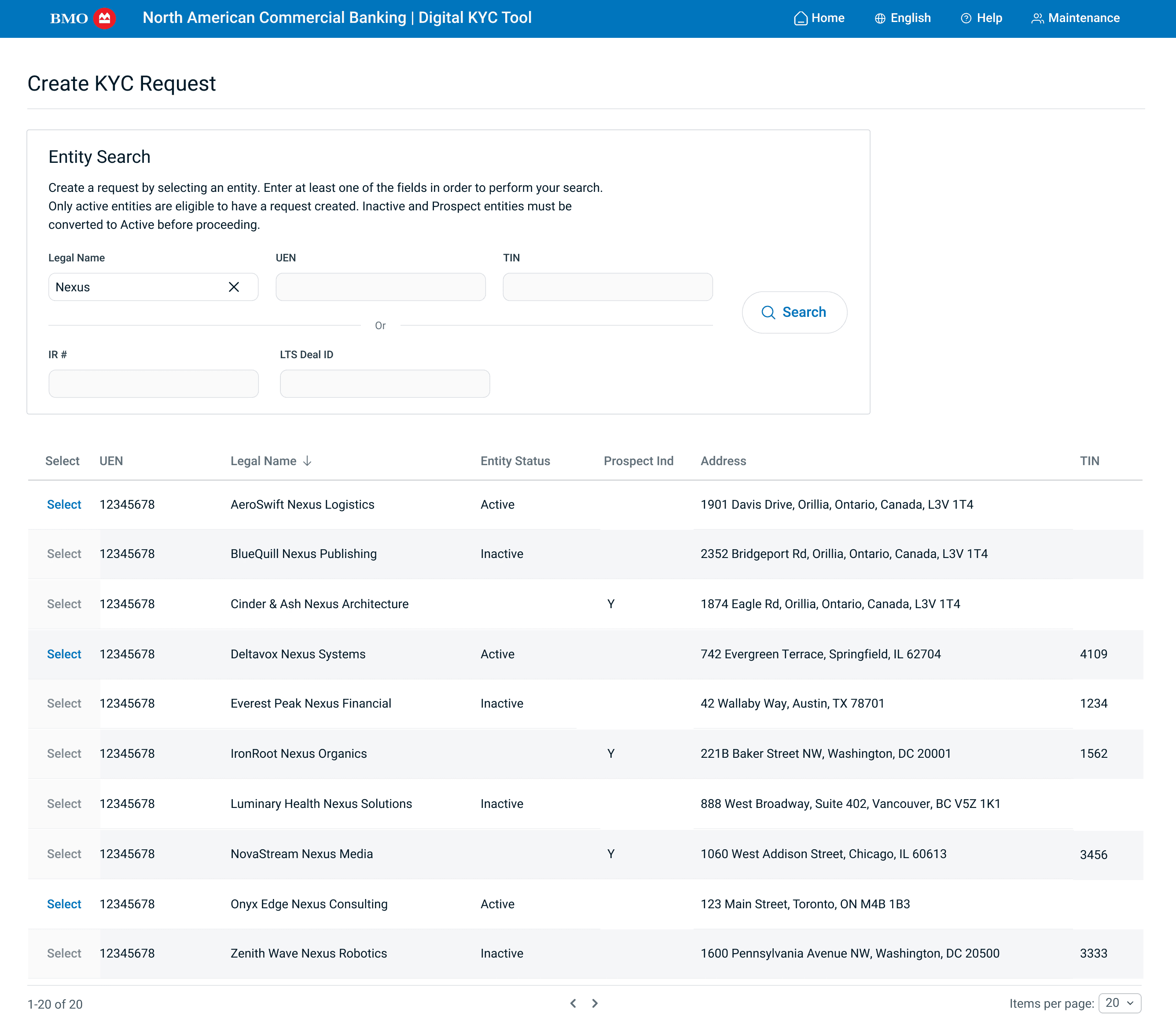Open the English language menu

tap(903, 18)
